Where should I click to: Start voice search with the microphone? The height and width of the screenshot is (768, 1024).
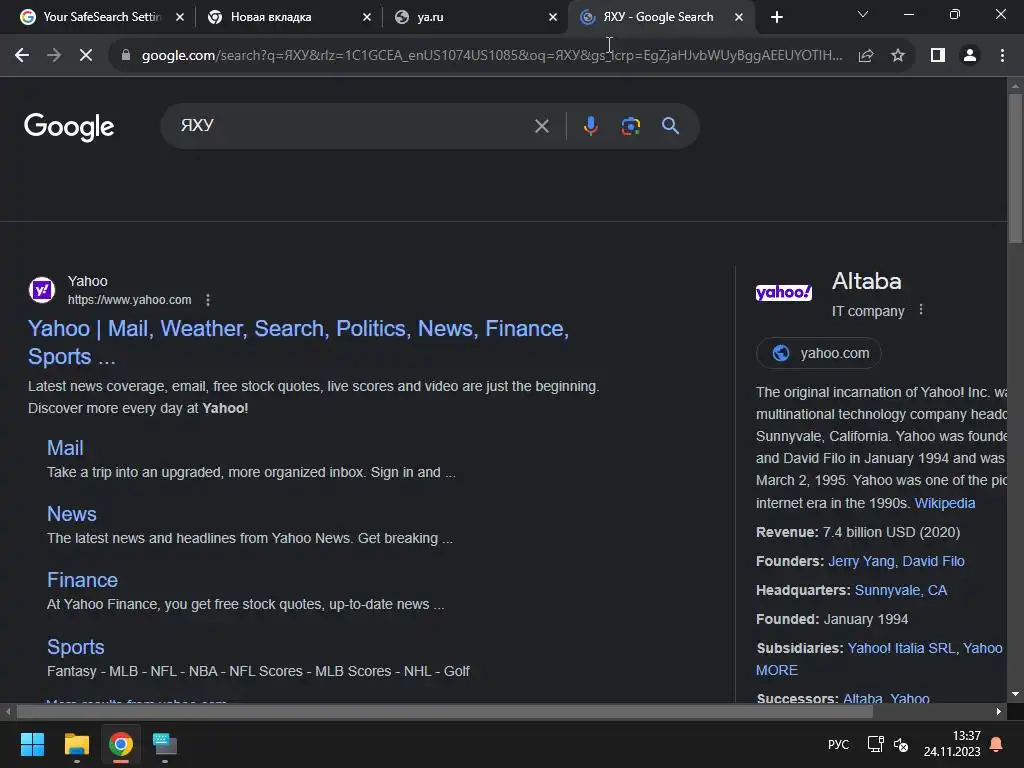click(x=590, y=125)
